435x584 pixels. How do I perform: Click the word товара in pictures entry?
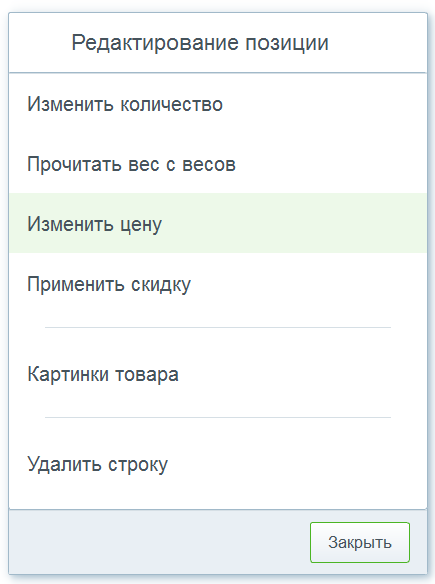[x=147, y=375]
